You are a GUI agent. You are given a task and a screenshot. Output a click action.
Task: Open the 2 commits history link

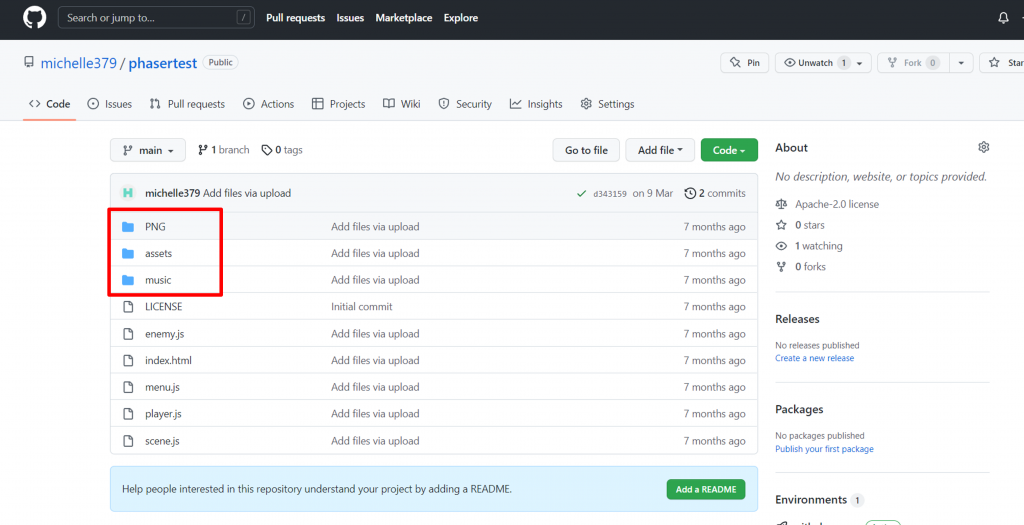[715, 193]
